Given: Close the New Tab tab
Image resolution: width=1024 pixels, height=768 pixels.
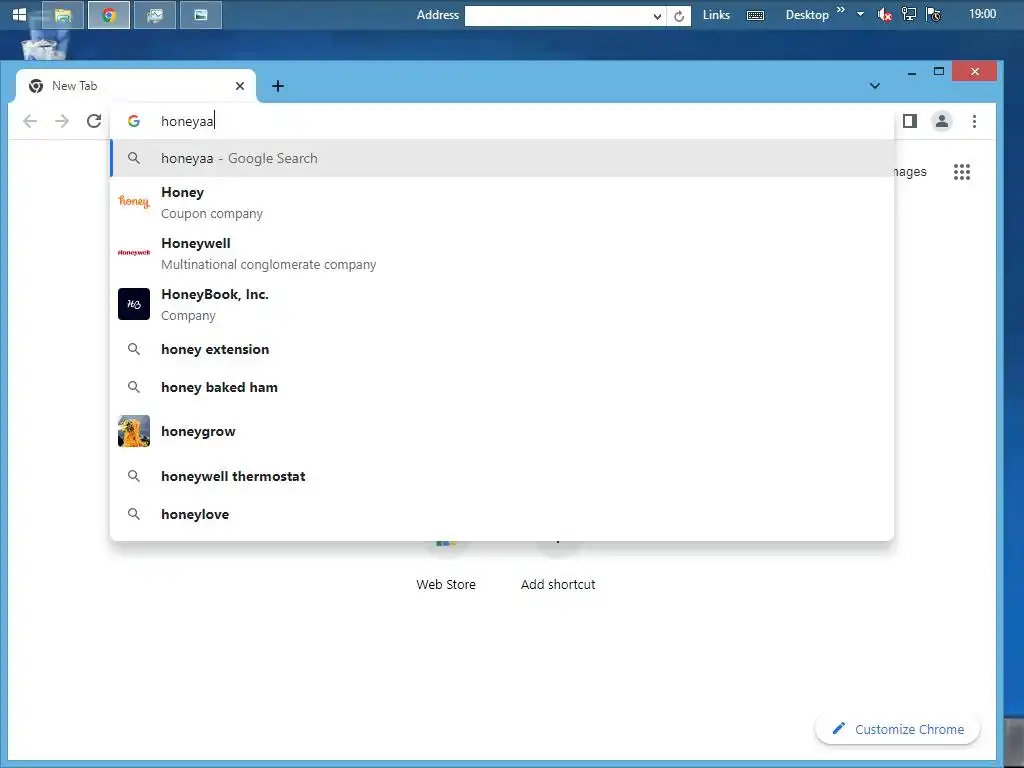Looking at the screenshot, I should pyautogui.click(x=240, y=86).
